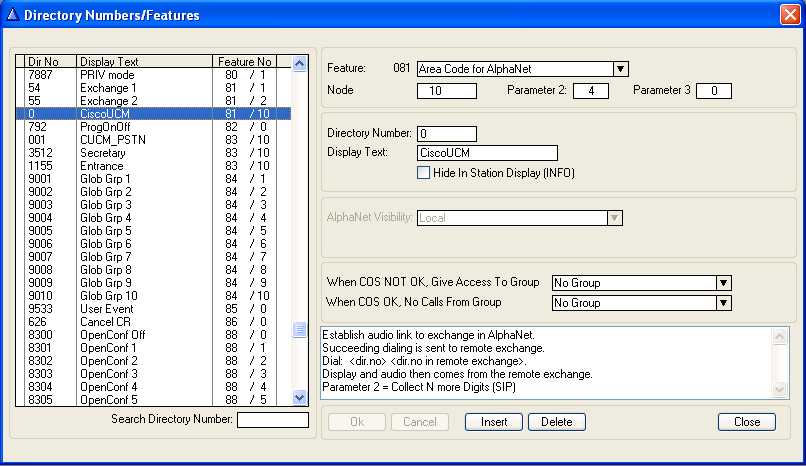Sort by Dir No column header
The image size is (806, 466).
point(46,62)
